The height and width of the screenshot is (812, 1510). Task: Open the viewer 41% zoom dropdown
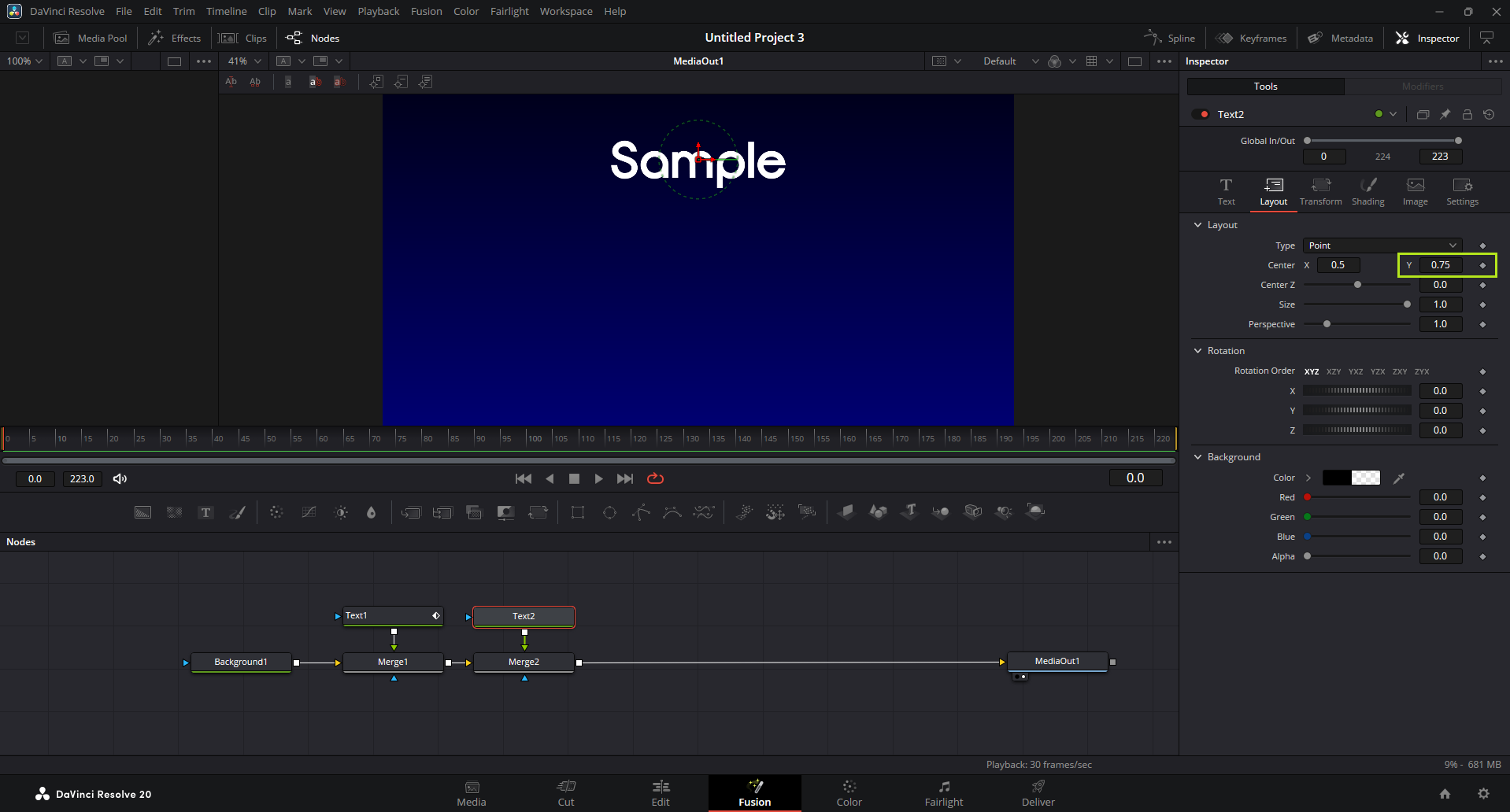tap(245, 61)
